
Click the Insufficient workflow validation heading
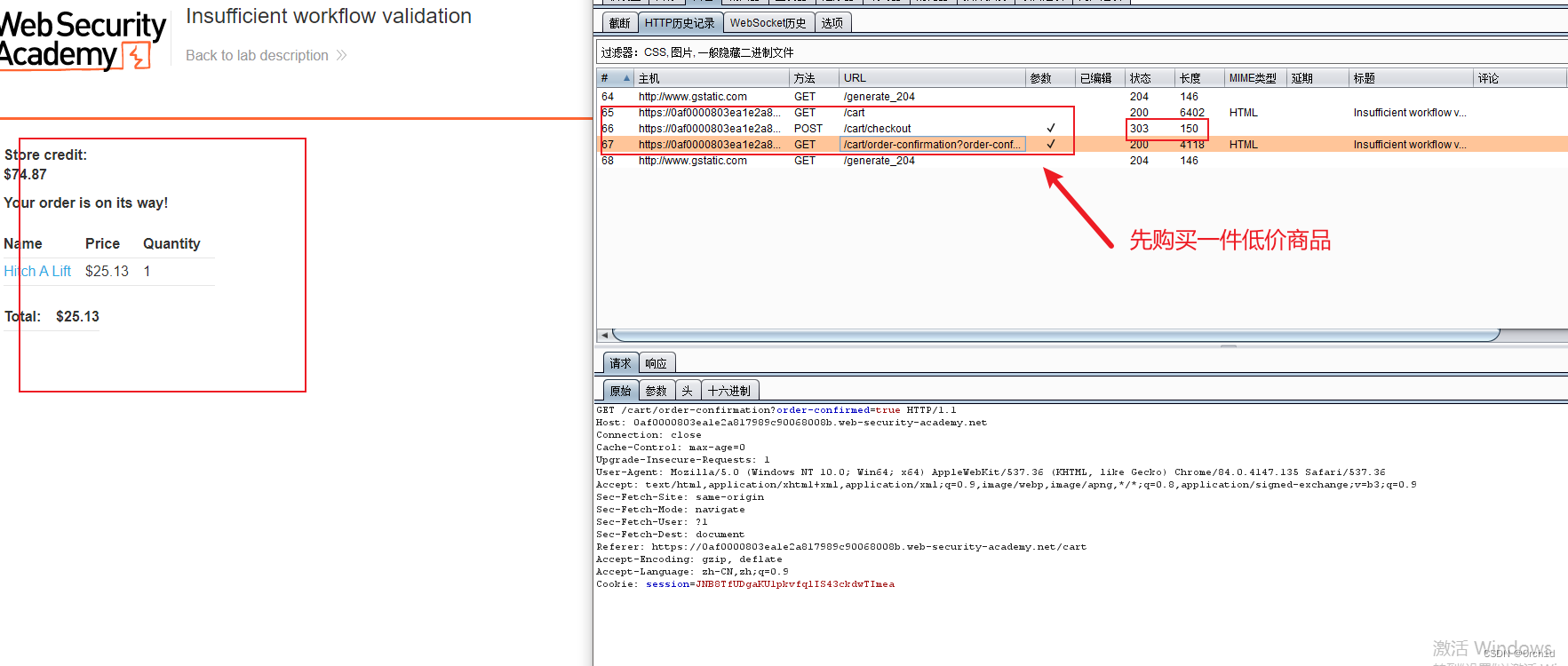point(329,16)
